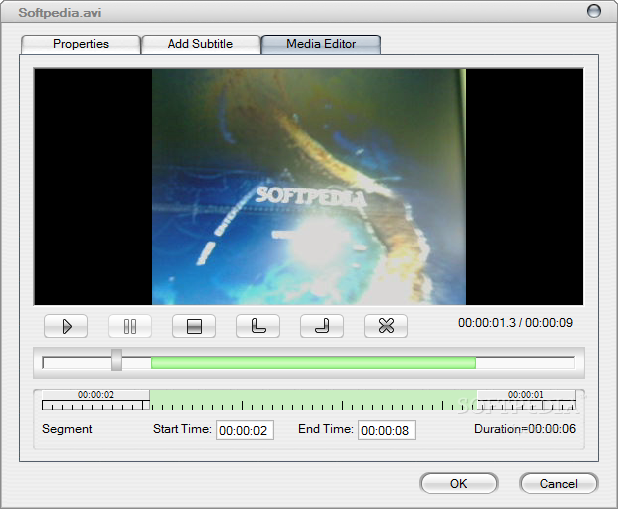Close window using round title bar button
Screen dimensions: 618x509
point(594,11)
